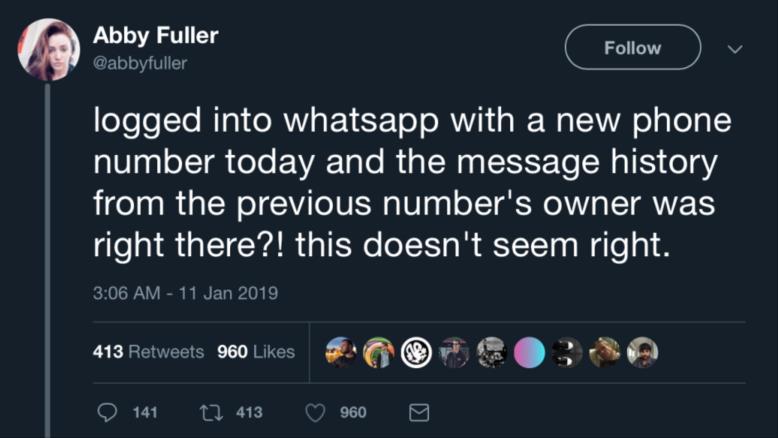Open Abby Fuller's profile picture
Viewport: 778px width, 438px height.
(x=49, y=50)
